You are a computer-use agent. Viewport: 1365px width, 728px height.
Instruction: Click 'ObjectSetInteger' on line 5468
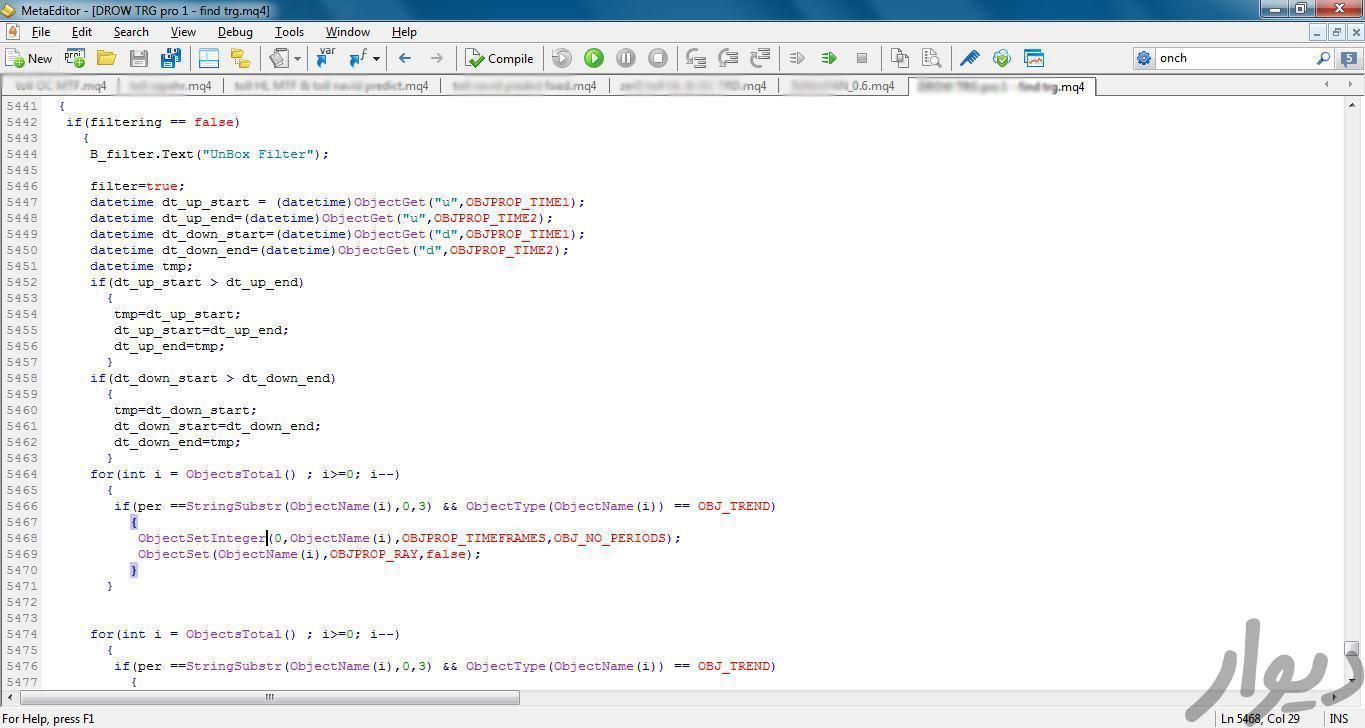tap(202, 538)
